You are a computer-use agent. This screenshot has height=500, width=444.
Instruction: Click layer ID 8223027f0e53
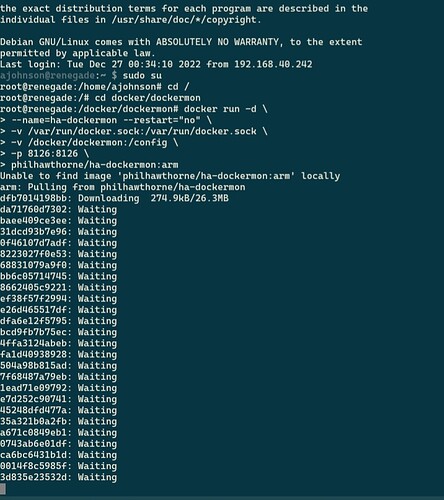(33, 254)
